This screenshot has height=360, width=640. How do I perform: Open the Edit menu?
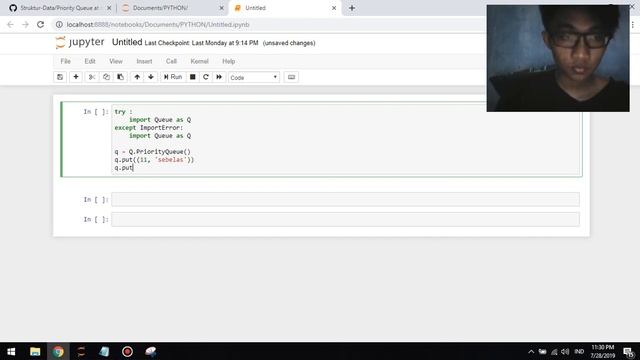click(90, 61)
